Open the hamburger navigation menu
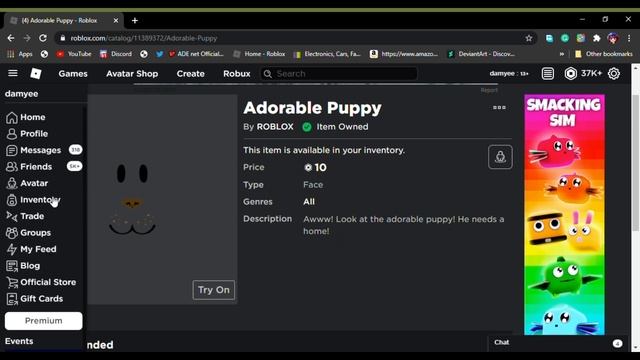Image resolution: width=640 pixels, height=360 pixels. tap(13, 73)
